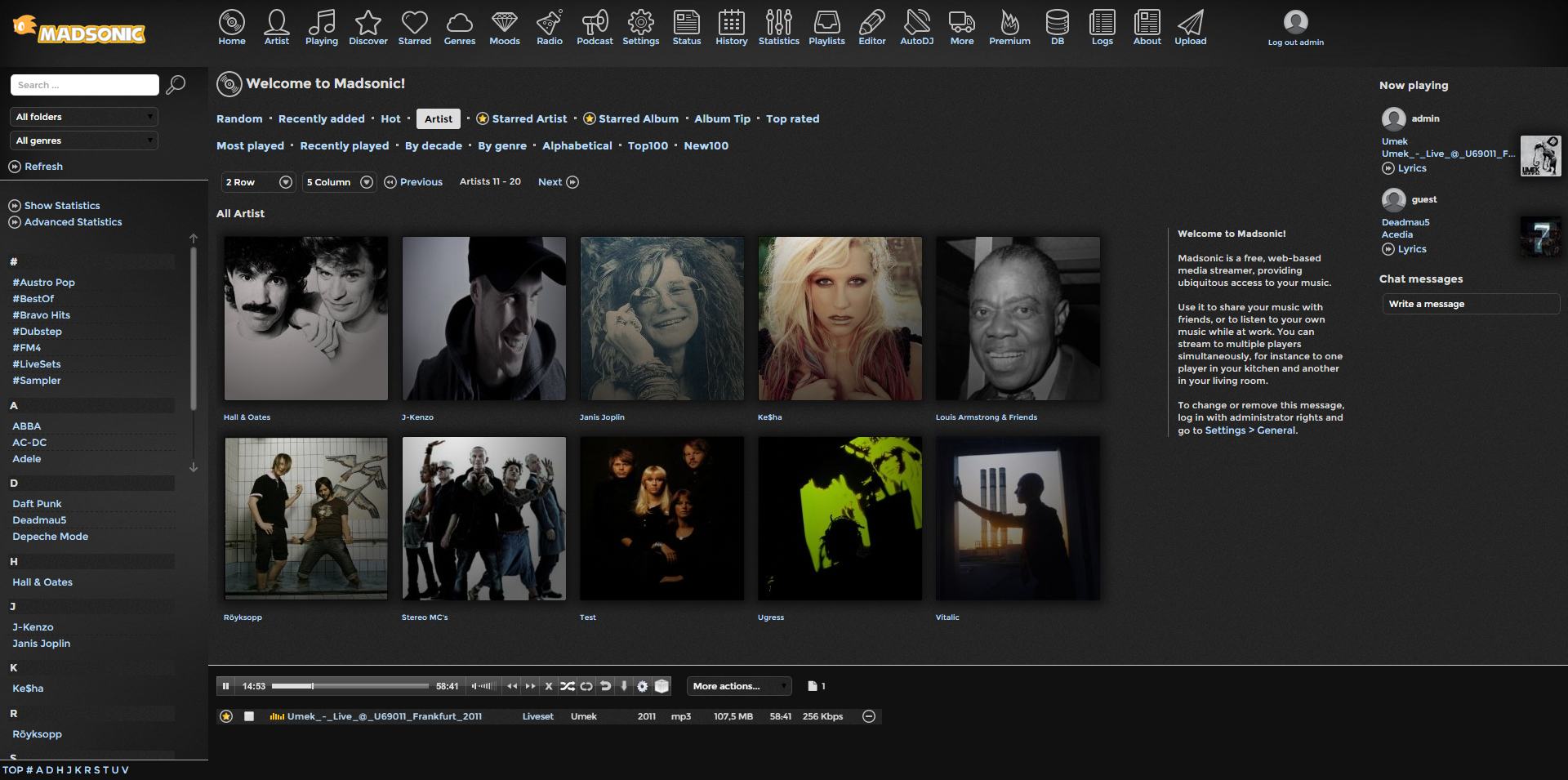Expand the 5 Column selector
Screen dimensions: 1568x780
pyautogui.click(x=339, y=182)
